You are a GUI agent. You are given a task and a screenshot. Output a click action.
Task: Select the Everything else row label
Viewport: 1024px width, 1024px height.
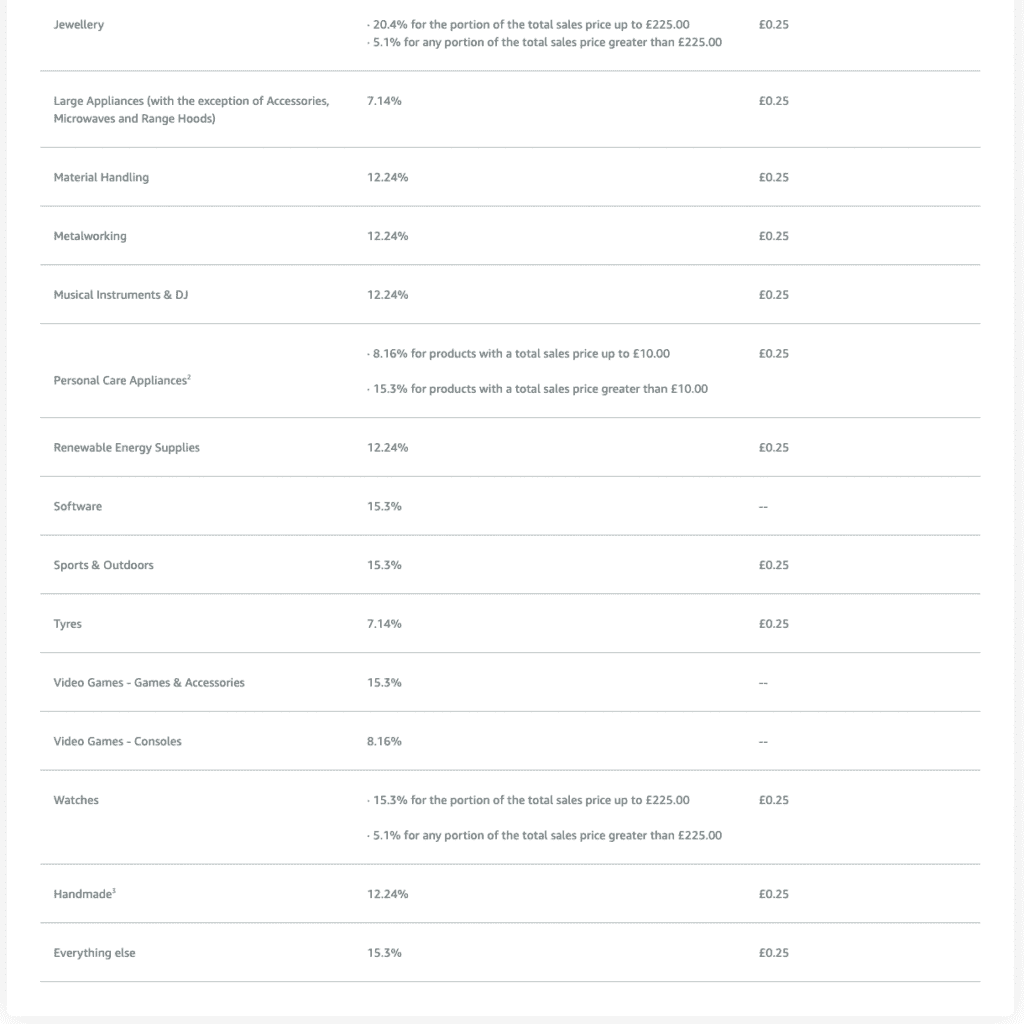coord(94,953)
